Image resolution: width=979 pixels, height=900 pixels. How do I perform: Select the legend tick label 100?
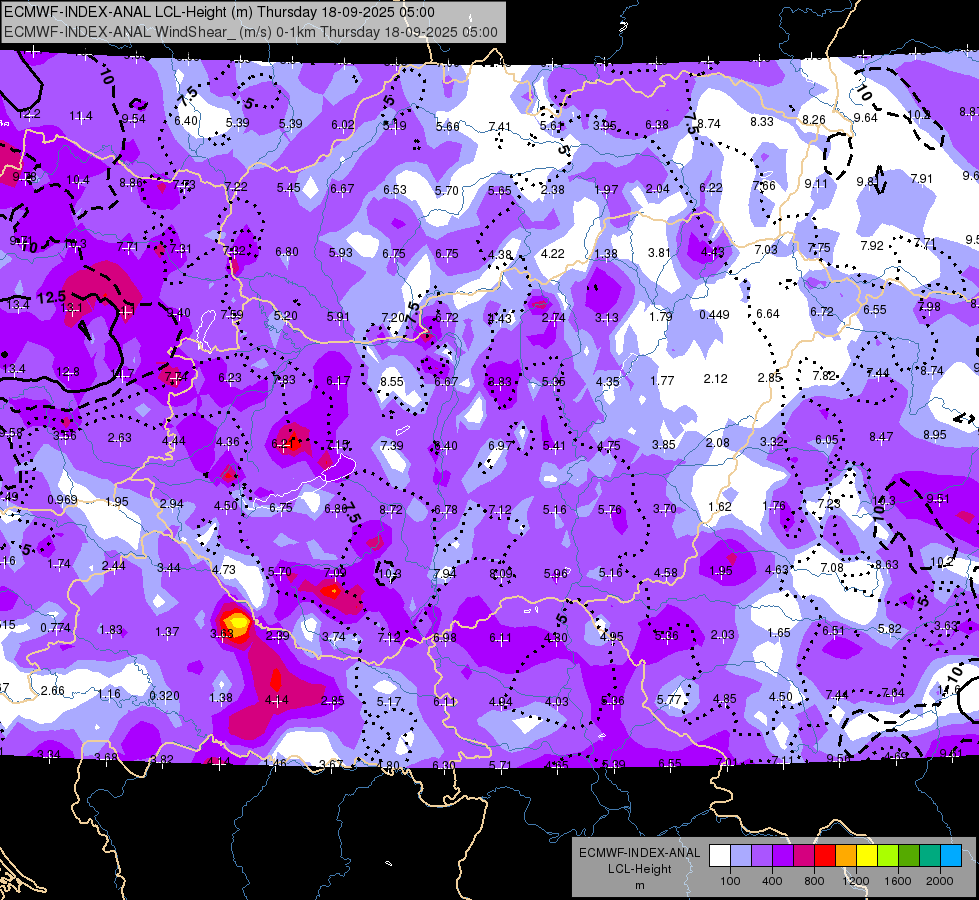(730, 881)
